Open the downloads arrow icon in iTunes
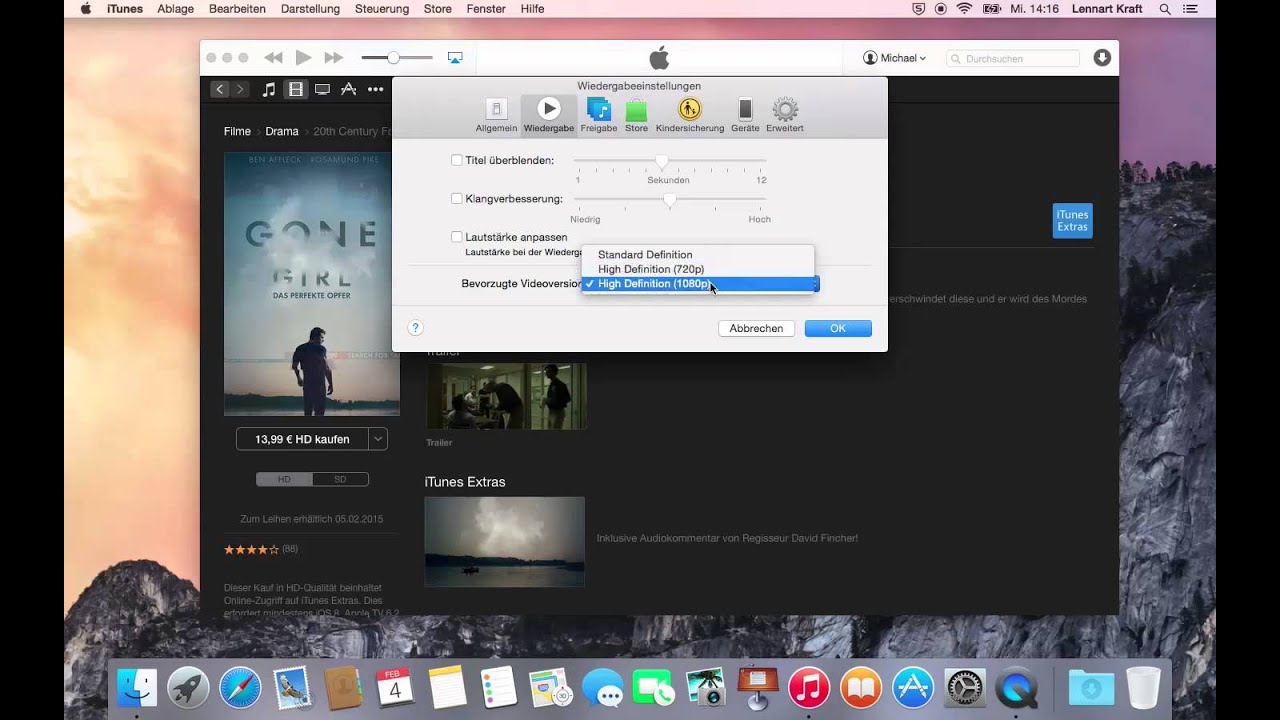The width and height of the screenshot is (1280, 720). click(1102, 58)
